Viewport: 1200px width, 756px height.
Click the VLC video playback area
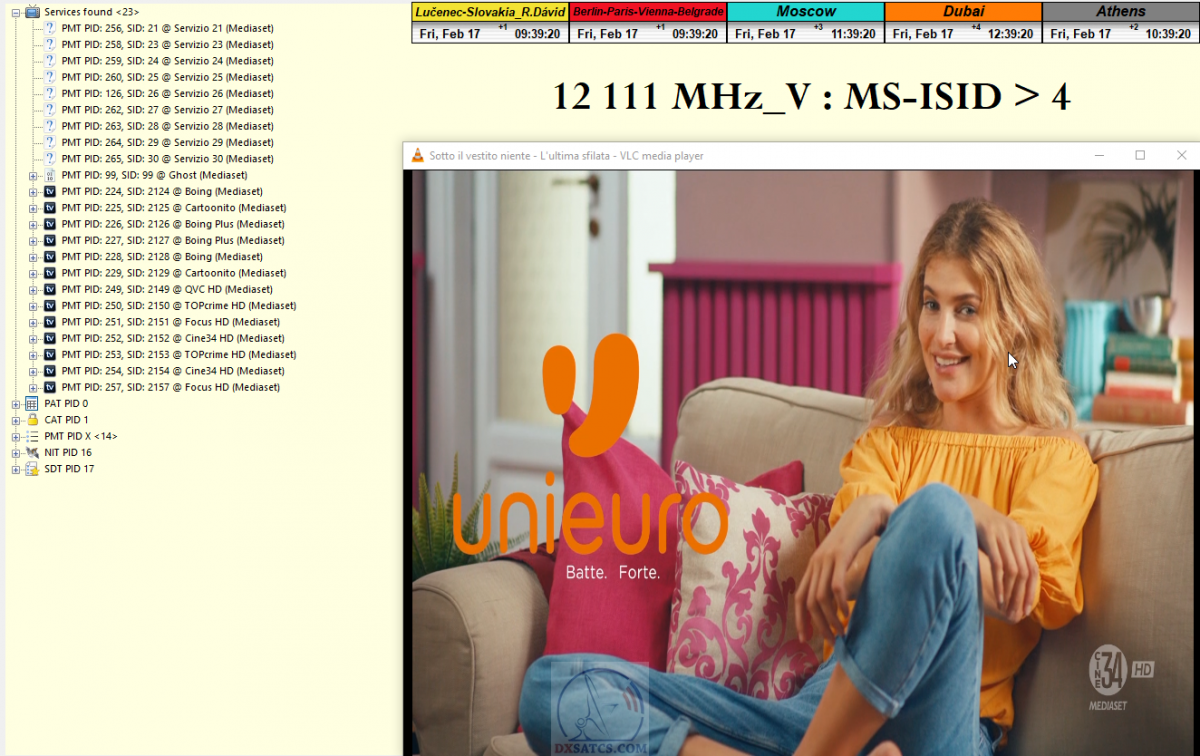[800, 460]
